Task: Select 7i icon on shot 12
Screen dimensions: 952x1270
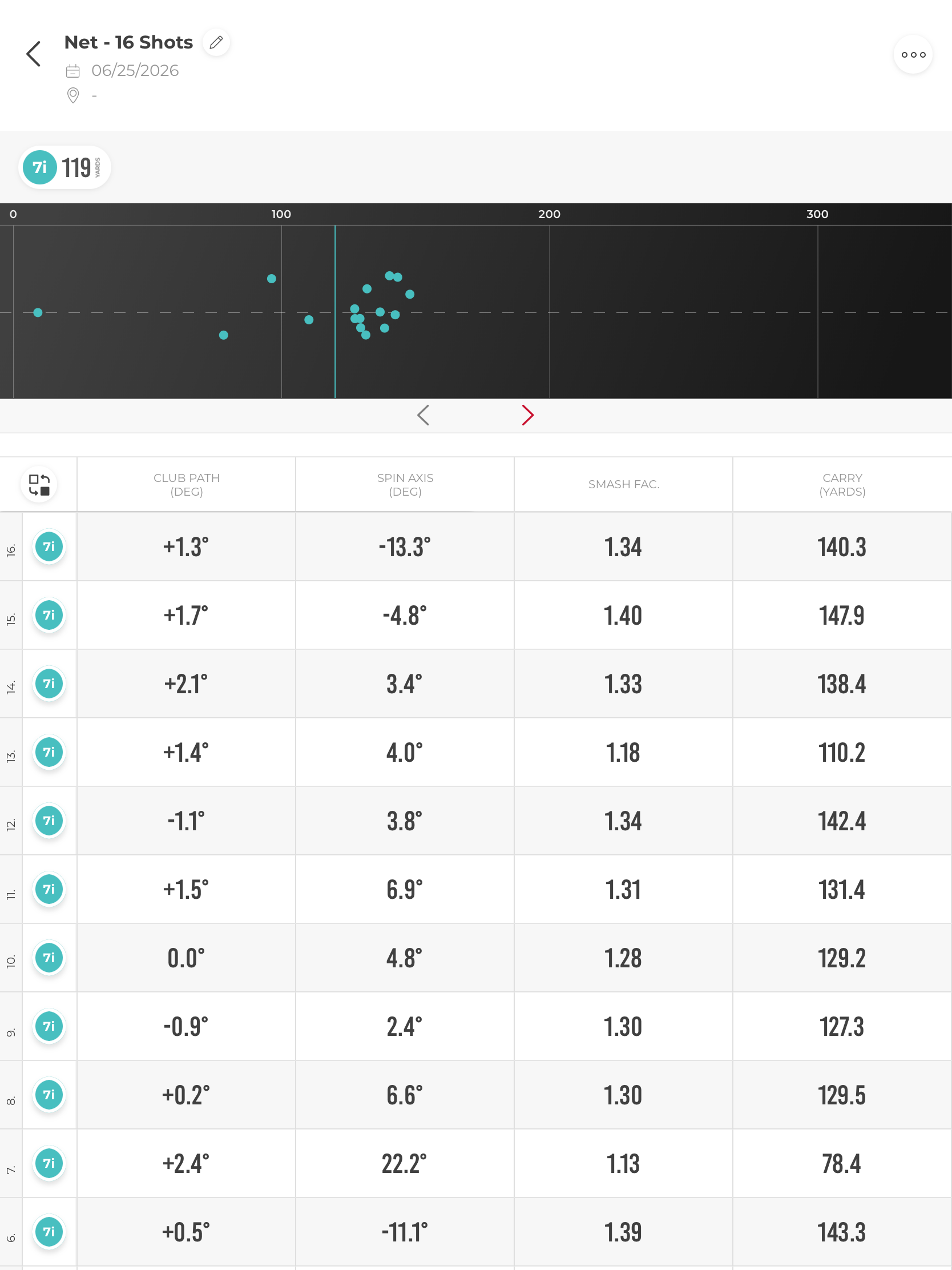Action: coord(49,821)
